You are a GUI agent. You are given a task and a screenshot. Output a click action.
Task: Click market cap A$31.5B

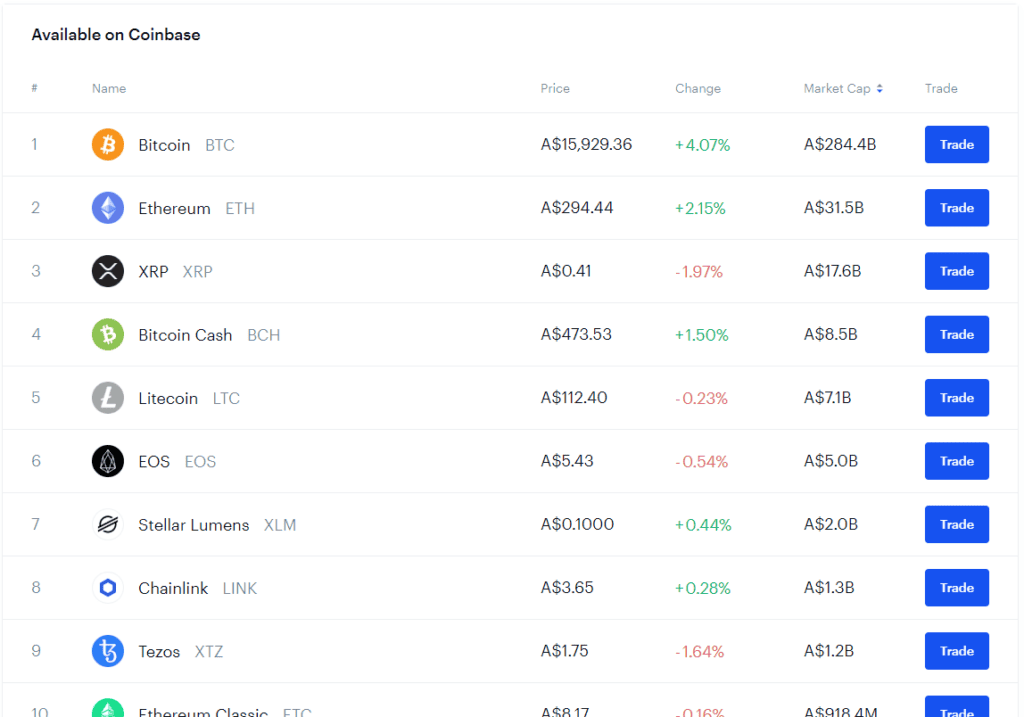[x=834, y=208]
